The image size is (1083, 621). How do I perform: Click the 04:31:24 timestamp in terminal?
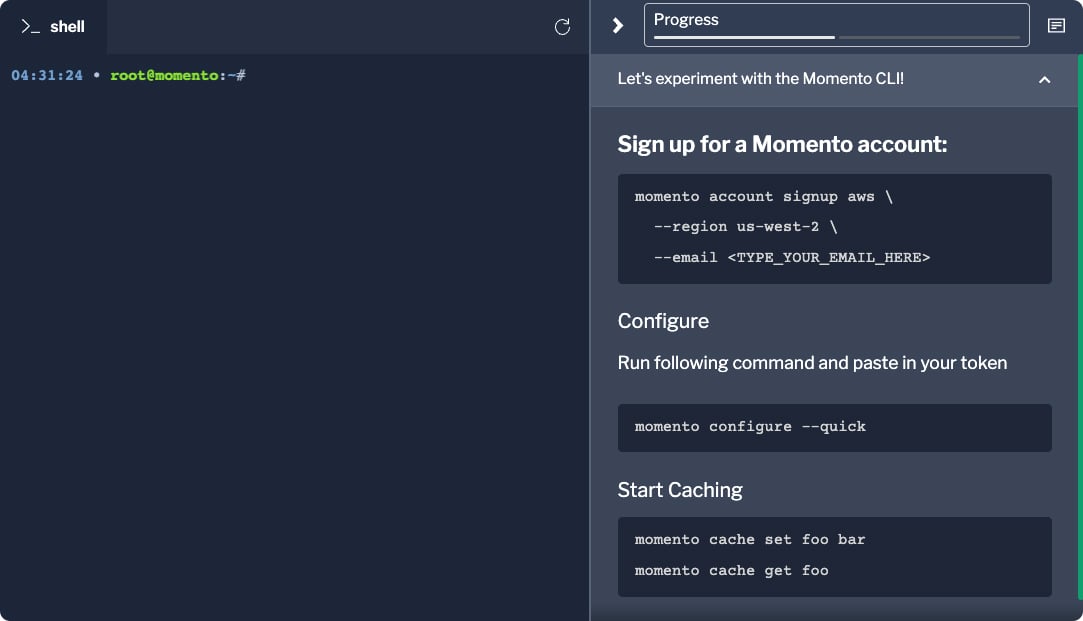[47, 75]
